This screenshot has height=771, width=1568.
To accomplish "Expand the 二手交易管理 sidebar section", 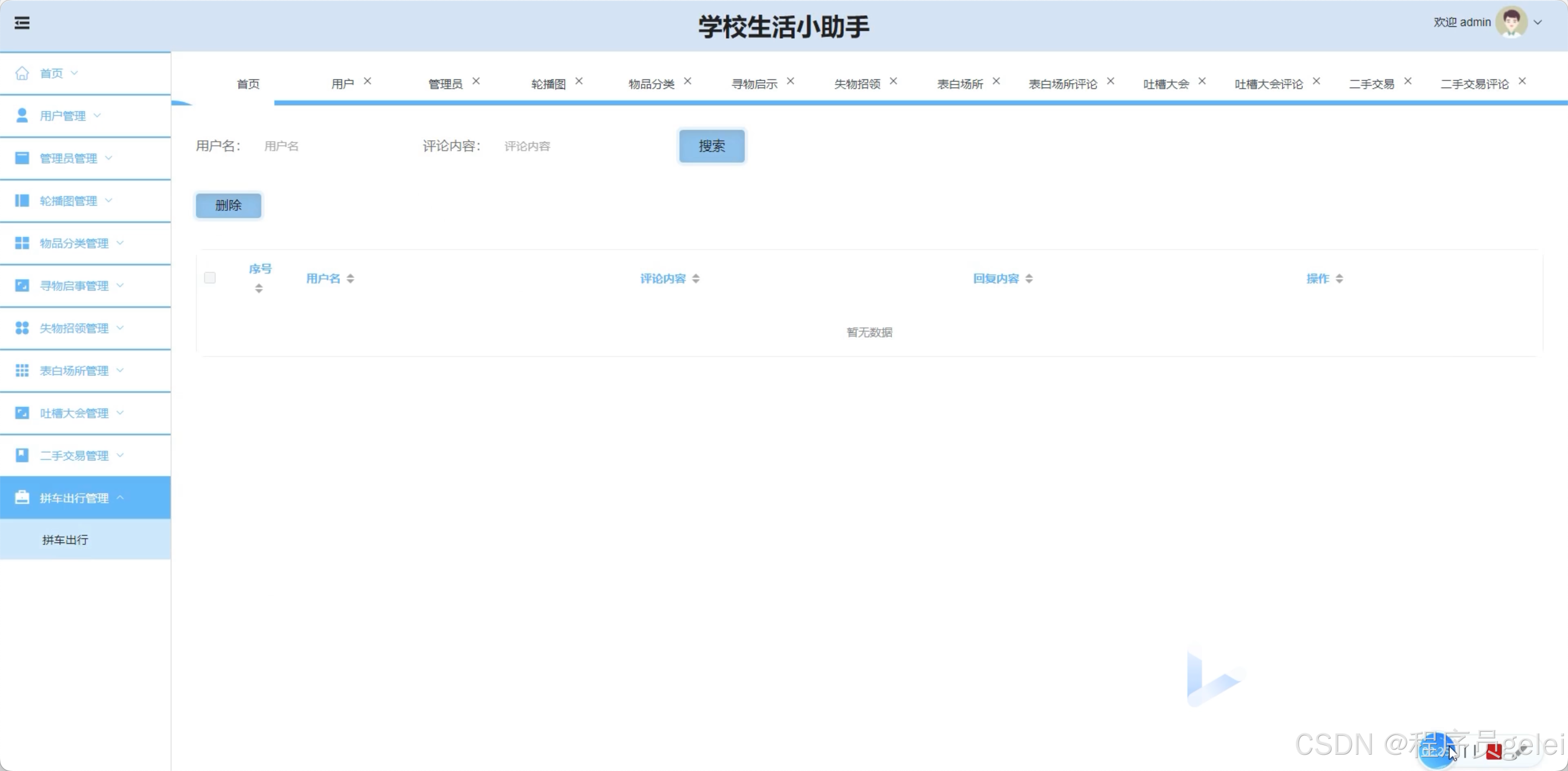I will coord(73,455).
